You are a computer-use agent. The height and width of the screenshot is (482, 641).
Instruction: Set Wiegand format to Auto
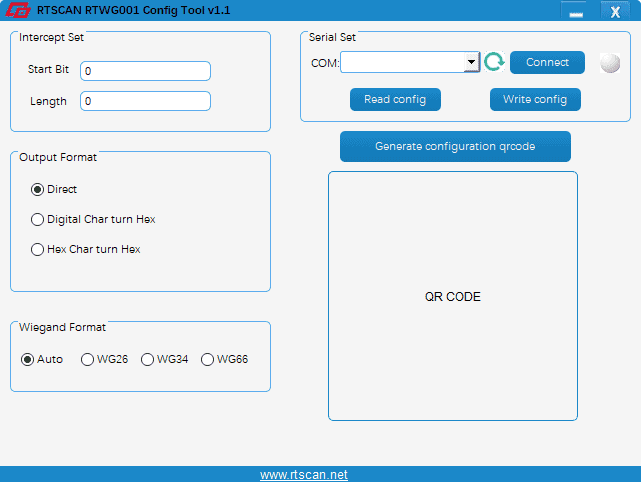click(x=28, y=359)
